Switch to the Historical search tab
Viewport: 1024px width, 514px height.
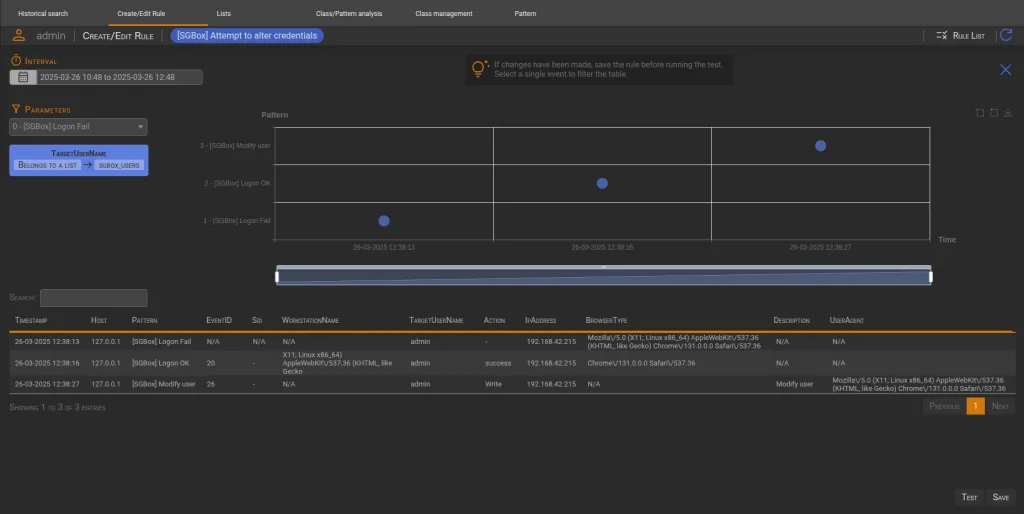[x=43, y=13]
